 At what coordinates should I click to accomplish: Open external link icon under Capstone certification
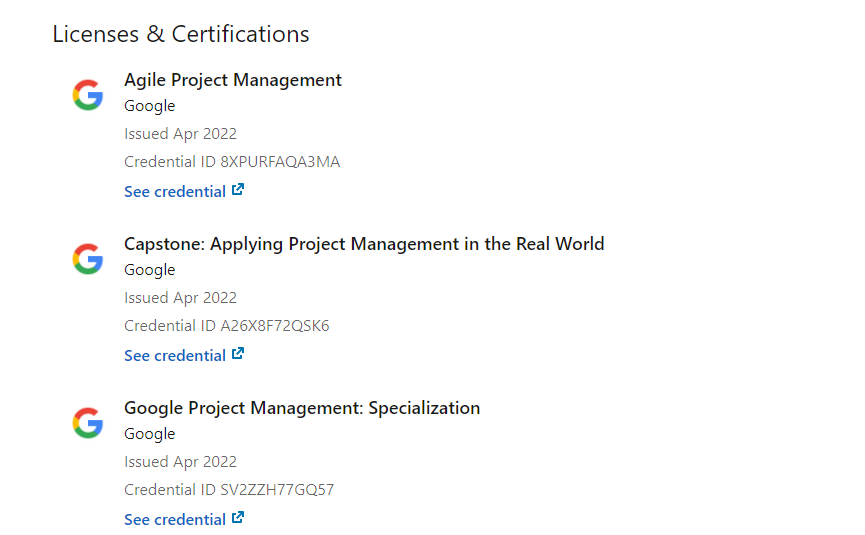click(238, 354)
